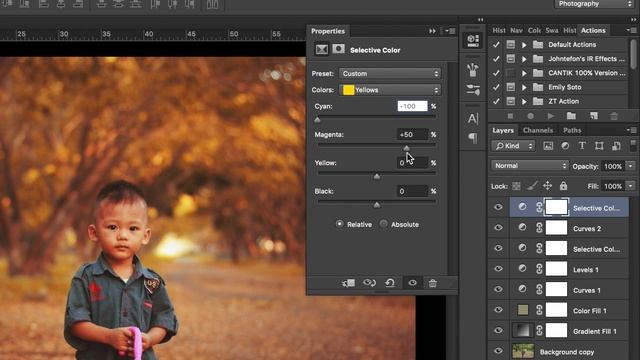Image resolution: width=640 pixels, height=360 pixels.
Task: Click the layer mask icon in Properties
Action: [338, 49]
